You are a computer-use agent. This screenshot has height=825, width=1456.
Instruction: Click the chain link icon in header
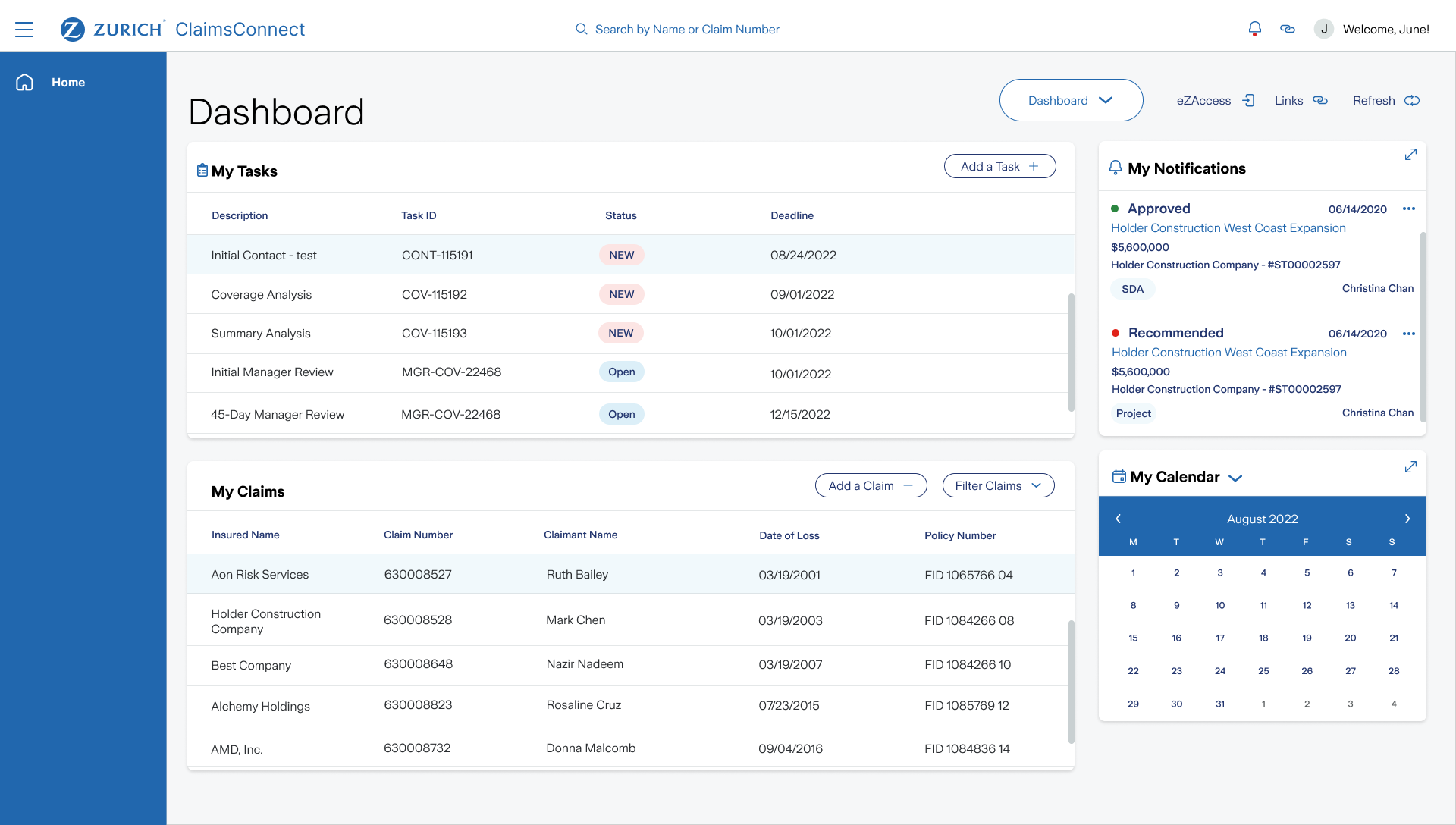pyautogui.click(x=1288, y=29)
